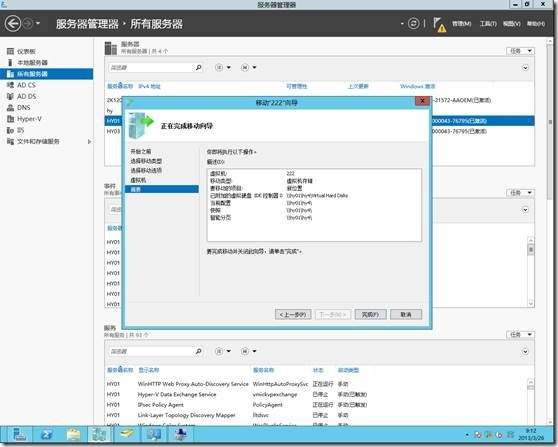Open Server Manager from the taskbar
This screenshot has height=447, width=558.
click(19, 435)
